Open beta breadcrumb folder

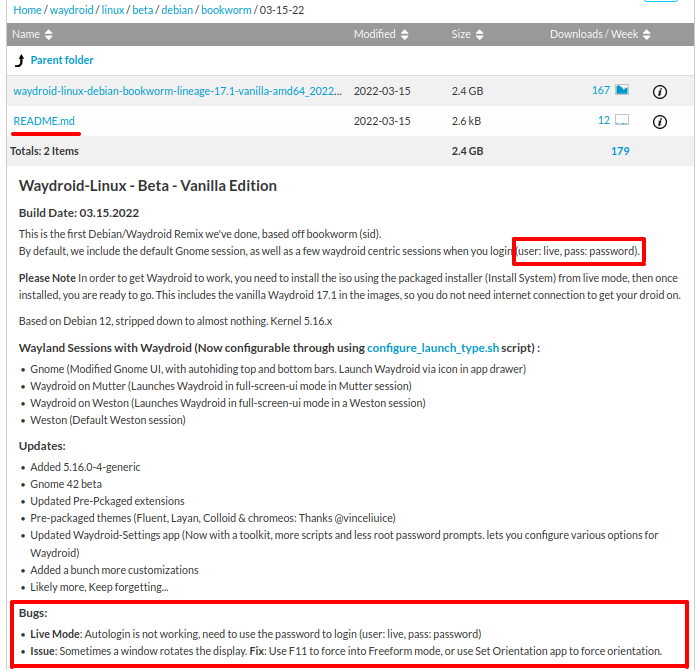142,10
